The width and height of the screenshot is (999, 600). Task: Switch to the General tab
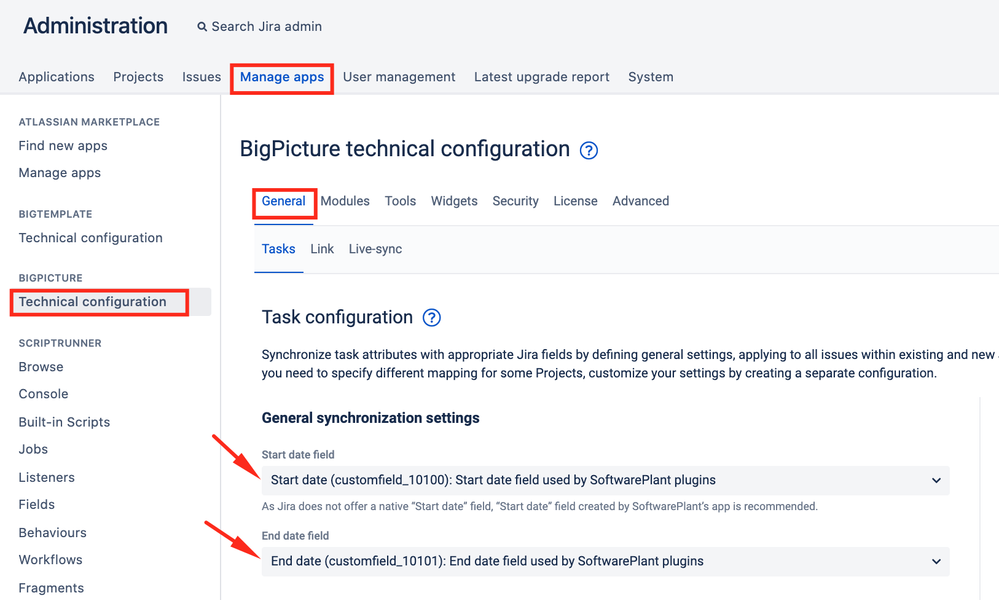click(284, 201)
